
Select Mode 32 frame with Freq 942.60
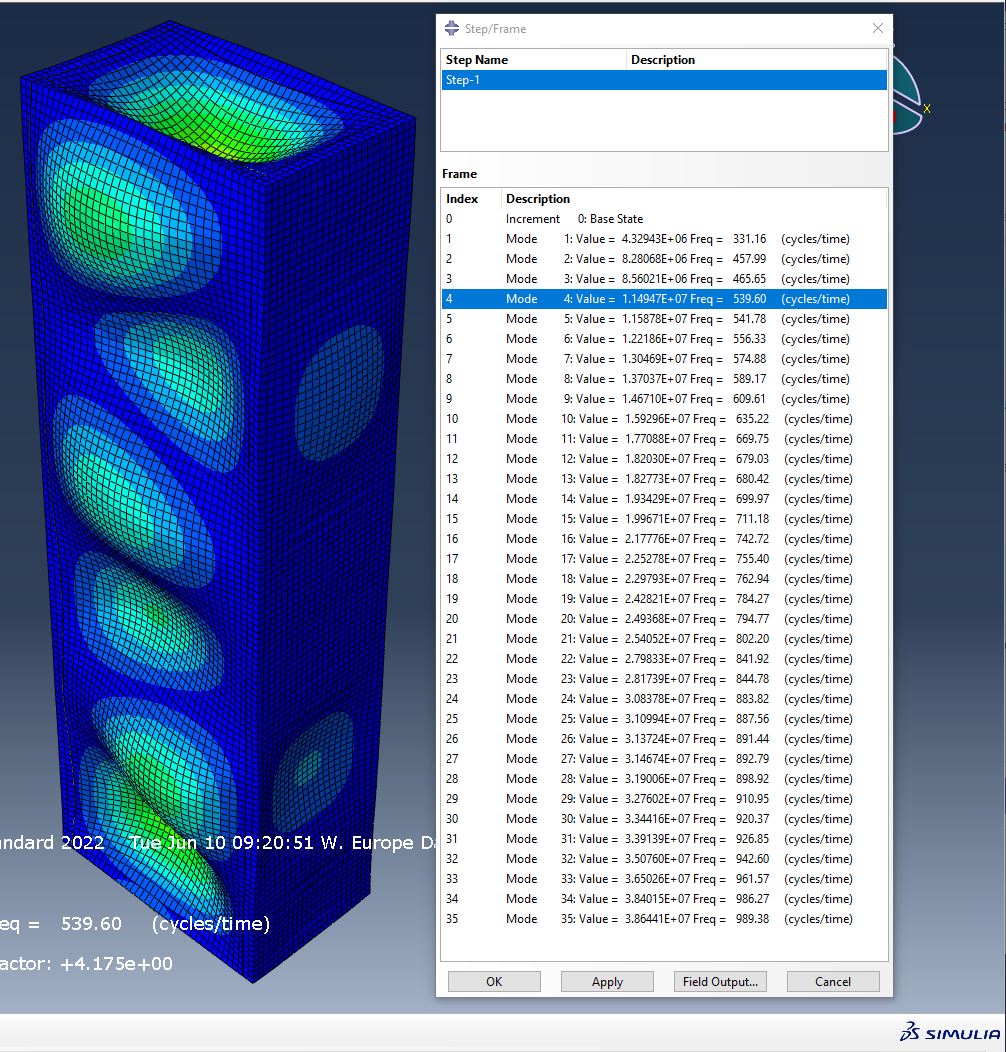tap(664, 859)
